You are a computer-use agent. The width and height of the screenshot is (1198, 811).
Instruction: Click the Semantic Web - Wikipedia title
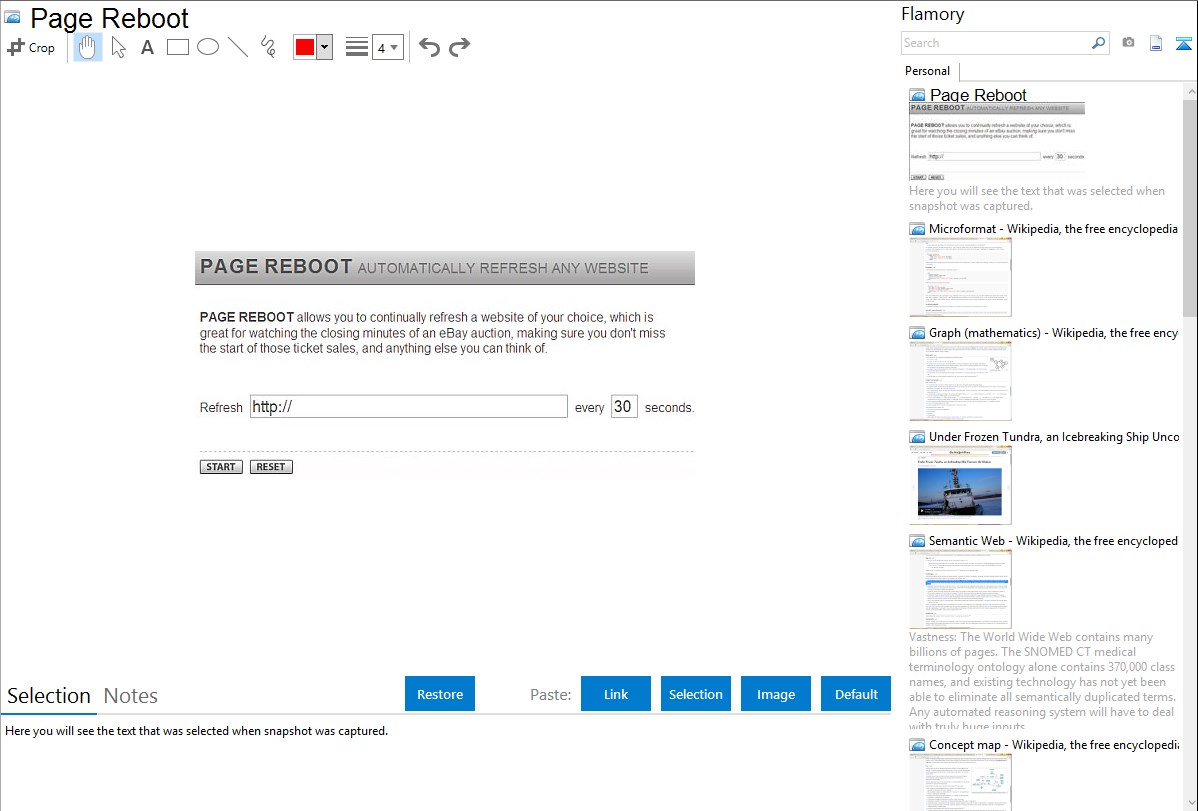[x=1053, y=540]
